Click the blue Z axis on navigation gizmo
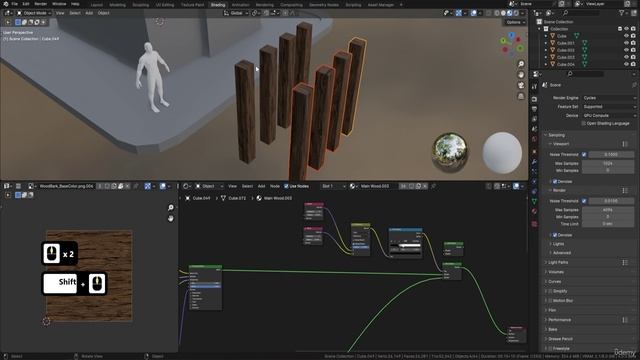The height and width of the screenshot is (360, 640). 511,36
